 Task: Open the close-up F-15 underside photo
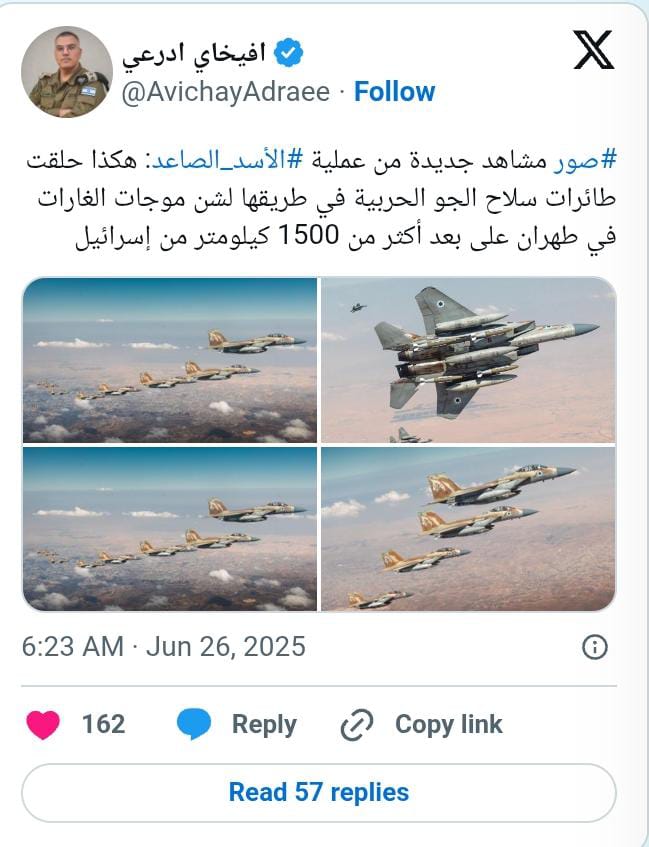point(469,360)
